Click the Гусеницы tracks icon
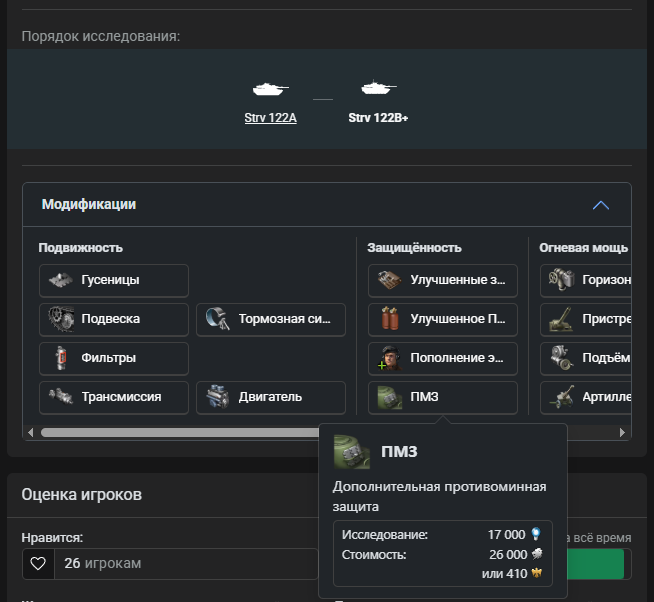This screenshot has width=654, height=602. pos(61,280)
